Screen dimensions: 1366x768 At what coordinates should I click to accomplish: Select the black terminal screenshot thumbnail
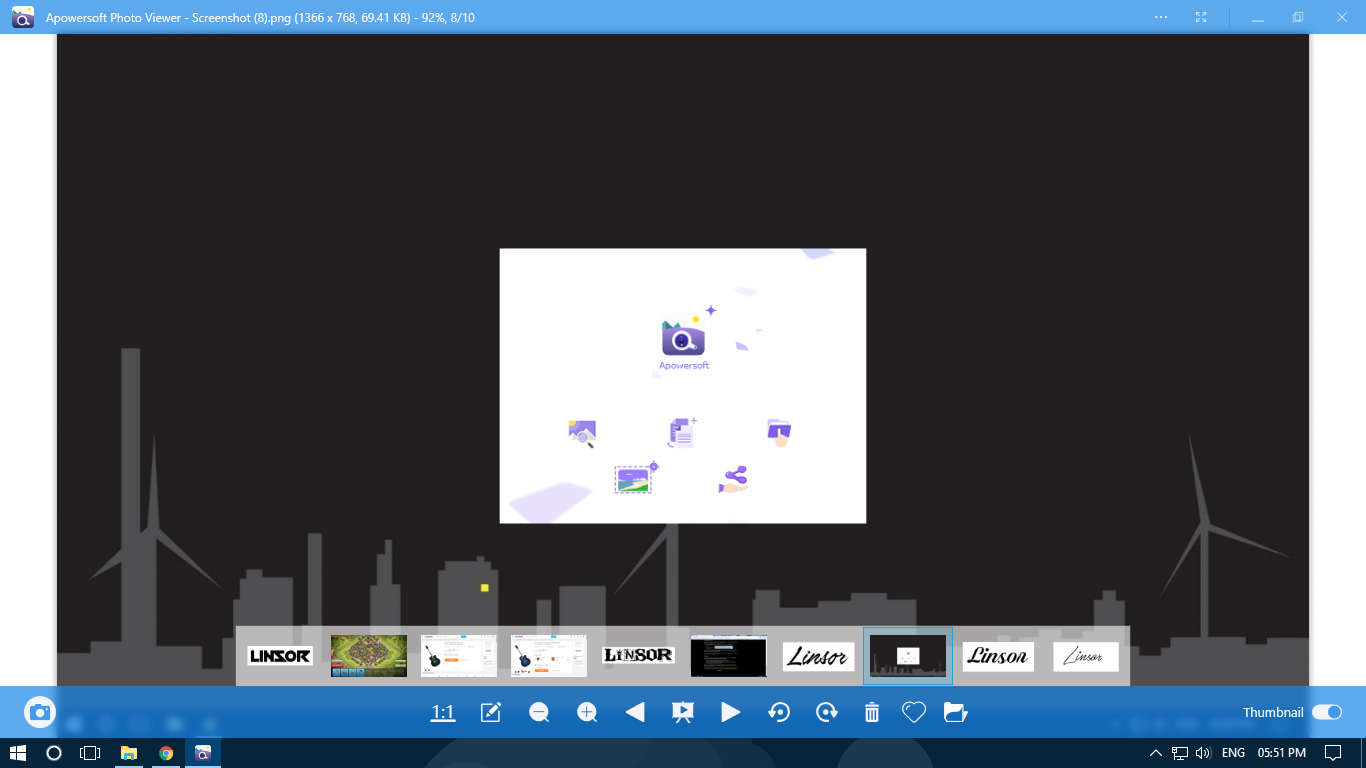point(729,656)
